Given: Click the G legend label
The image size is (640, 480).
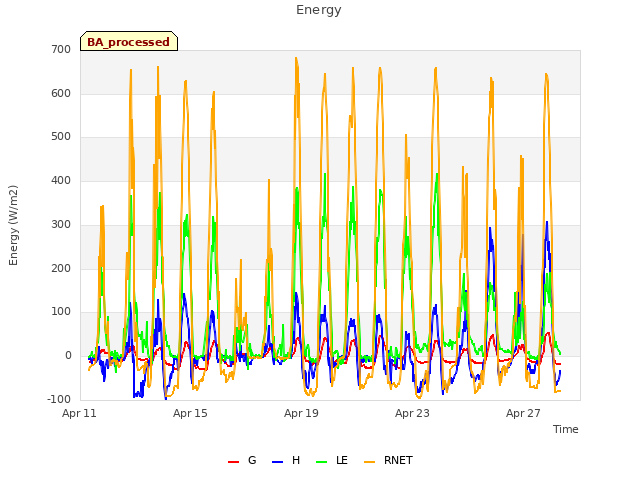Looking at the screenshot, I should (252, 460).
